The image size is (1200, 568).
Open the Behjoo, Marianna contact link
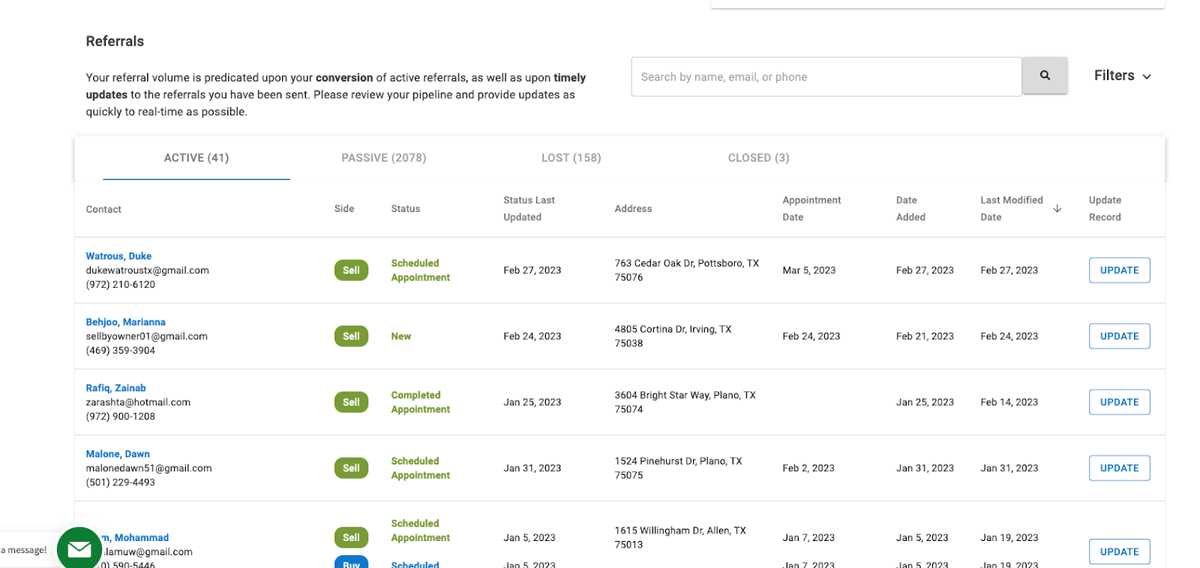click(x=126, y=322)
